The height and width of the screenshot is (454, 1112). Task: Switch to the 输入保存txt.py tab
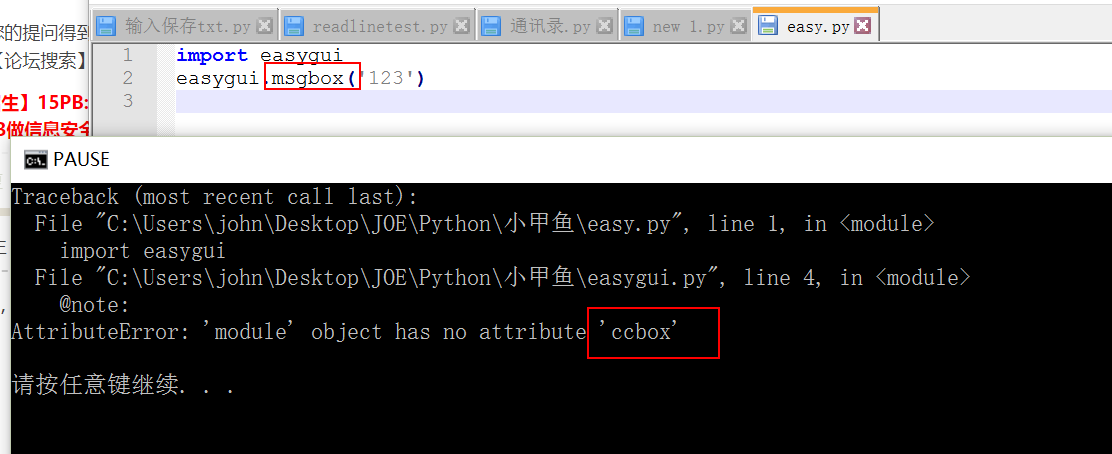(187, 26)
